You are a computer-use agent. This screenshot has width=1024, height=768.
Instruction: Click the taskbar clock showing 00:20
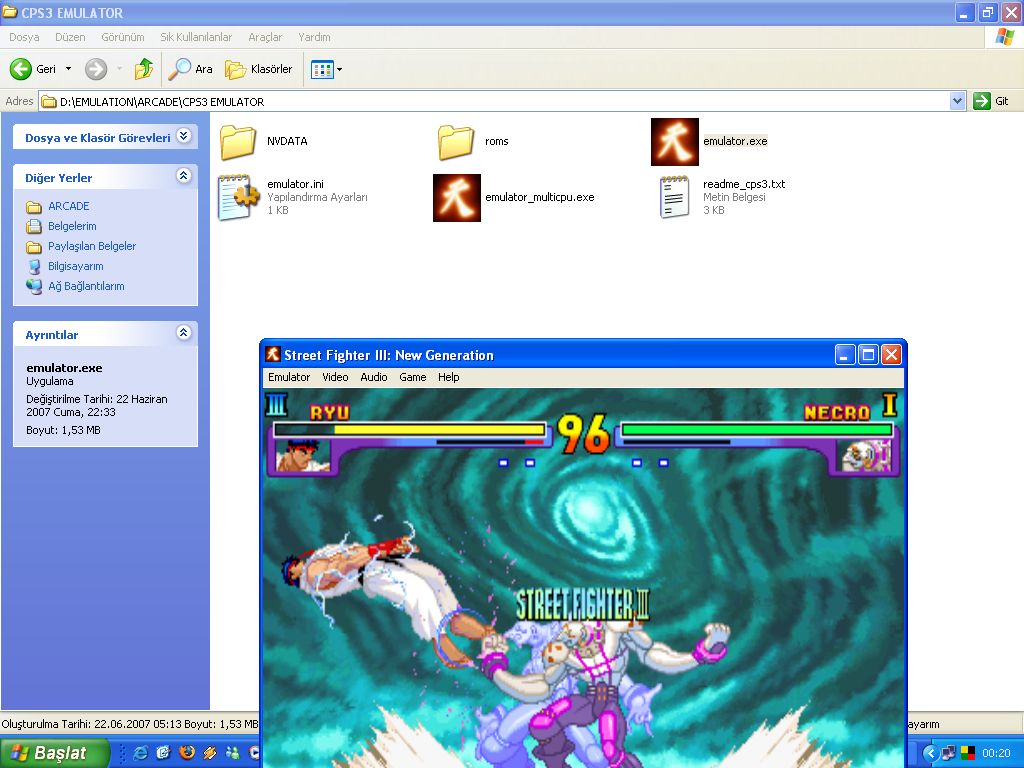coord(996,753)
